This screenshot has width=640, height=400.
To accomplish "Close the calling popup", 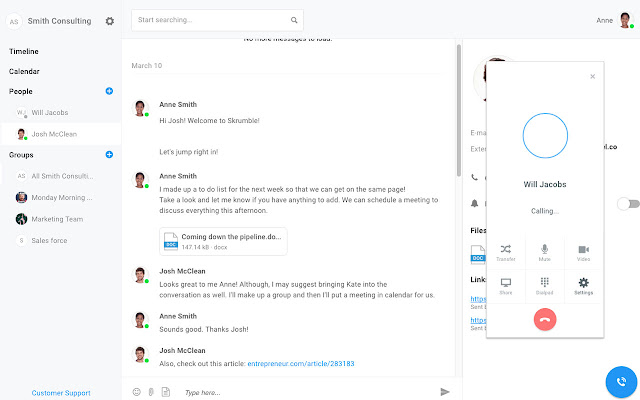I will 592,76.
